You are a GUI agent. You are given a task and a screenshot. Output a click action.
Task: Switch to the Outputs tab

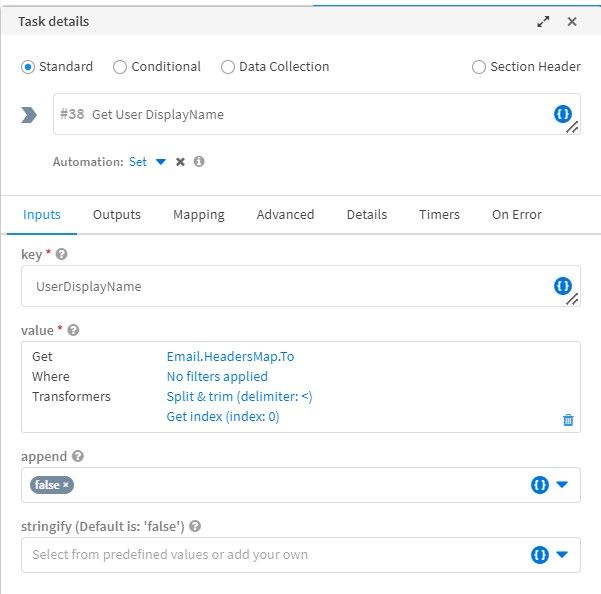tap(117, 214)
